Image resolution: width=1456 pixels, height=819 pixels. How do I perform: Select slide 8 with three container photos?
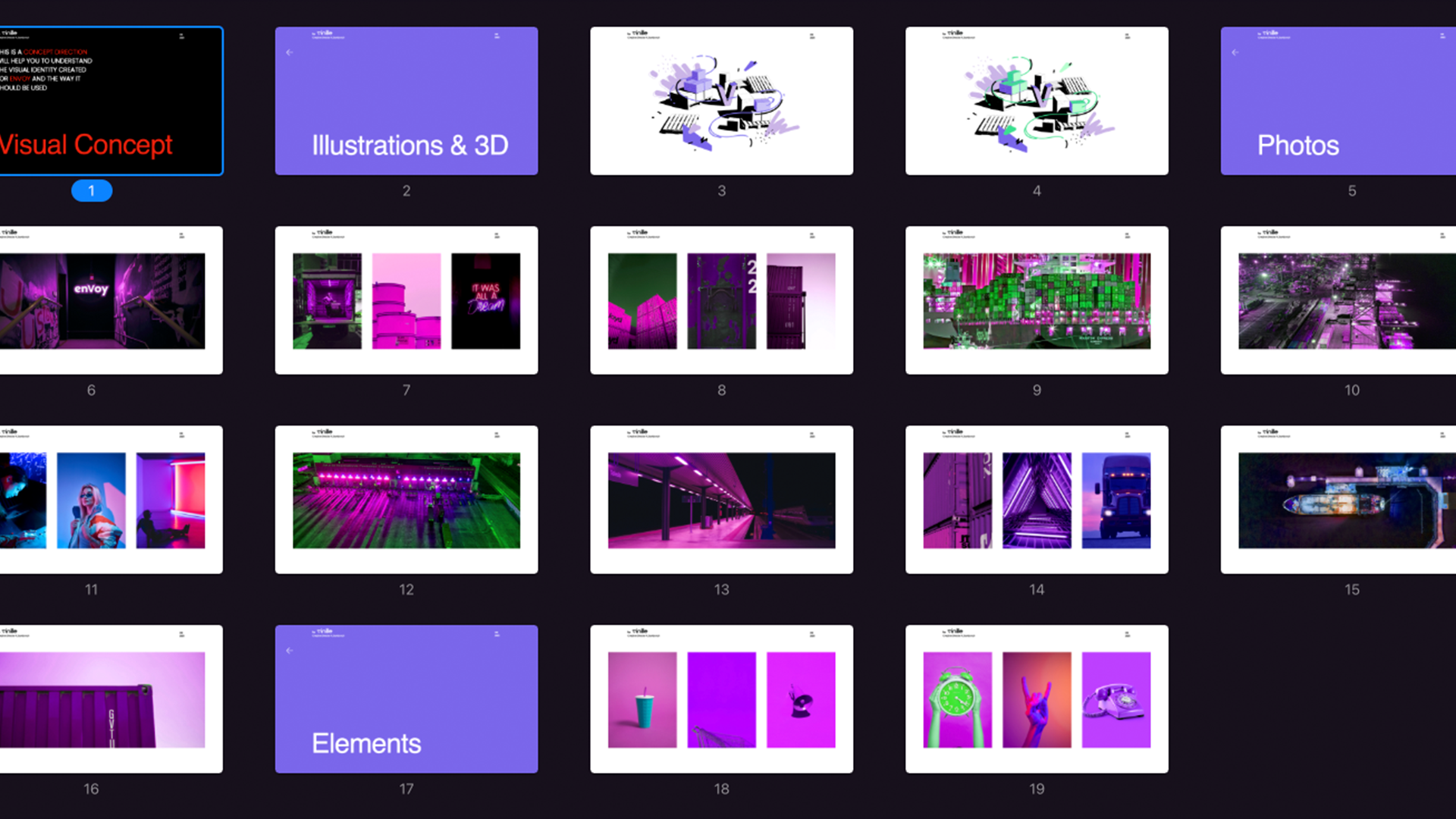coord(721,300)
